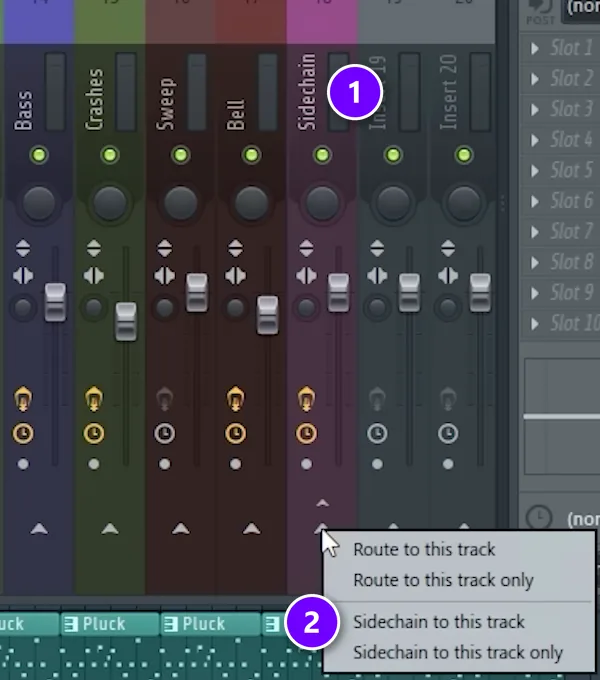The width and height of the screenshot is (600, 680).
Task: Mute Insert 19 with its green LED
Action: 393,155
